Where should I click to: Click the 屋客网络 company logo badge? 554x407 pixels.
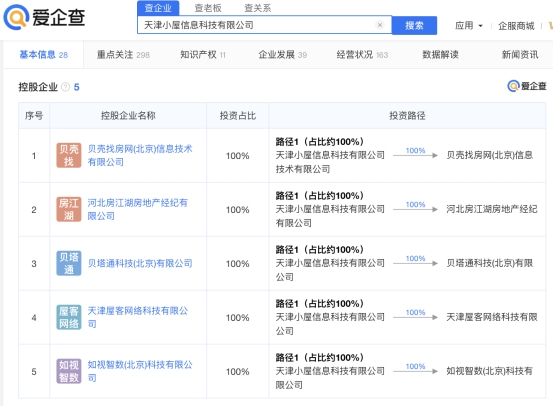point(69,317)
